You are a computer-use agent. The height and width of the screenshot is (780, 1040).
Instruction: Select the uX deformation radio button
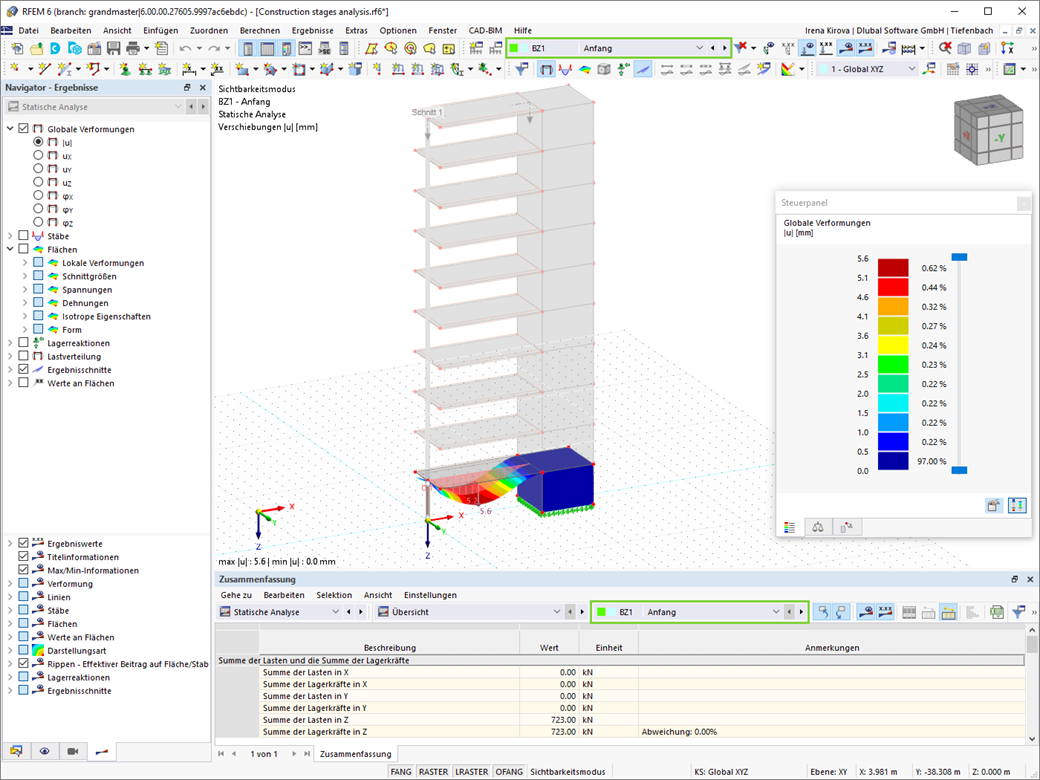pos(38,155)
